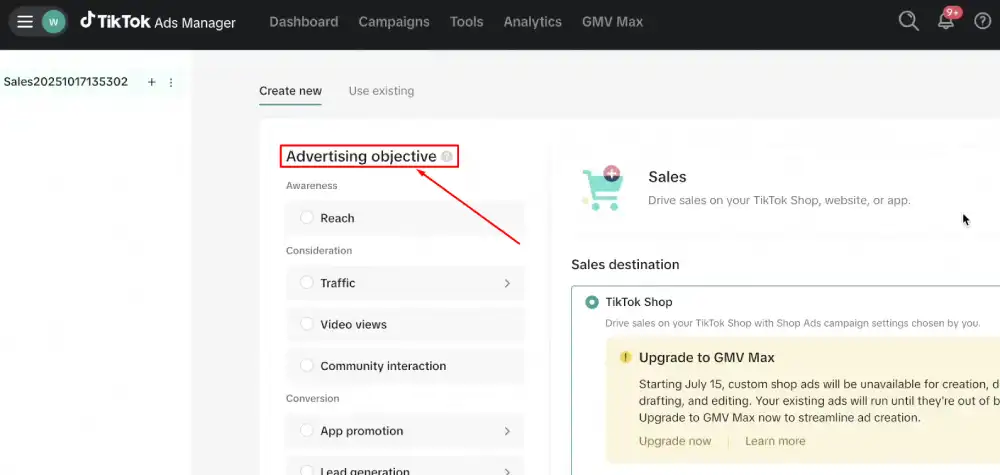Click the Sales shopping cart icon
The height and width of the screenshot is (475, 1000).
(602, 188)
